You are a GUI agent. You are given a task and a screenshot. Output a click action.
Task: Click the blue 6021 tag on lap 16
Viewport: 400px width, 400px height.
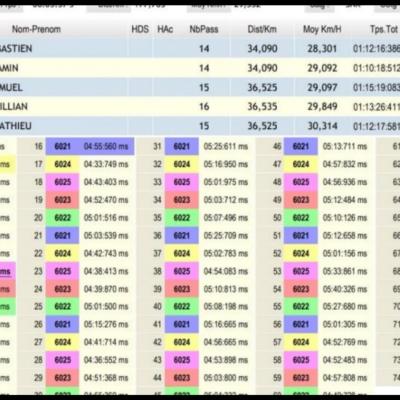pyautogui.click(x=62, y=146)
